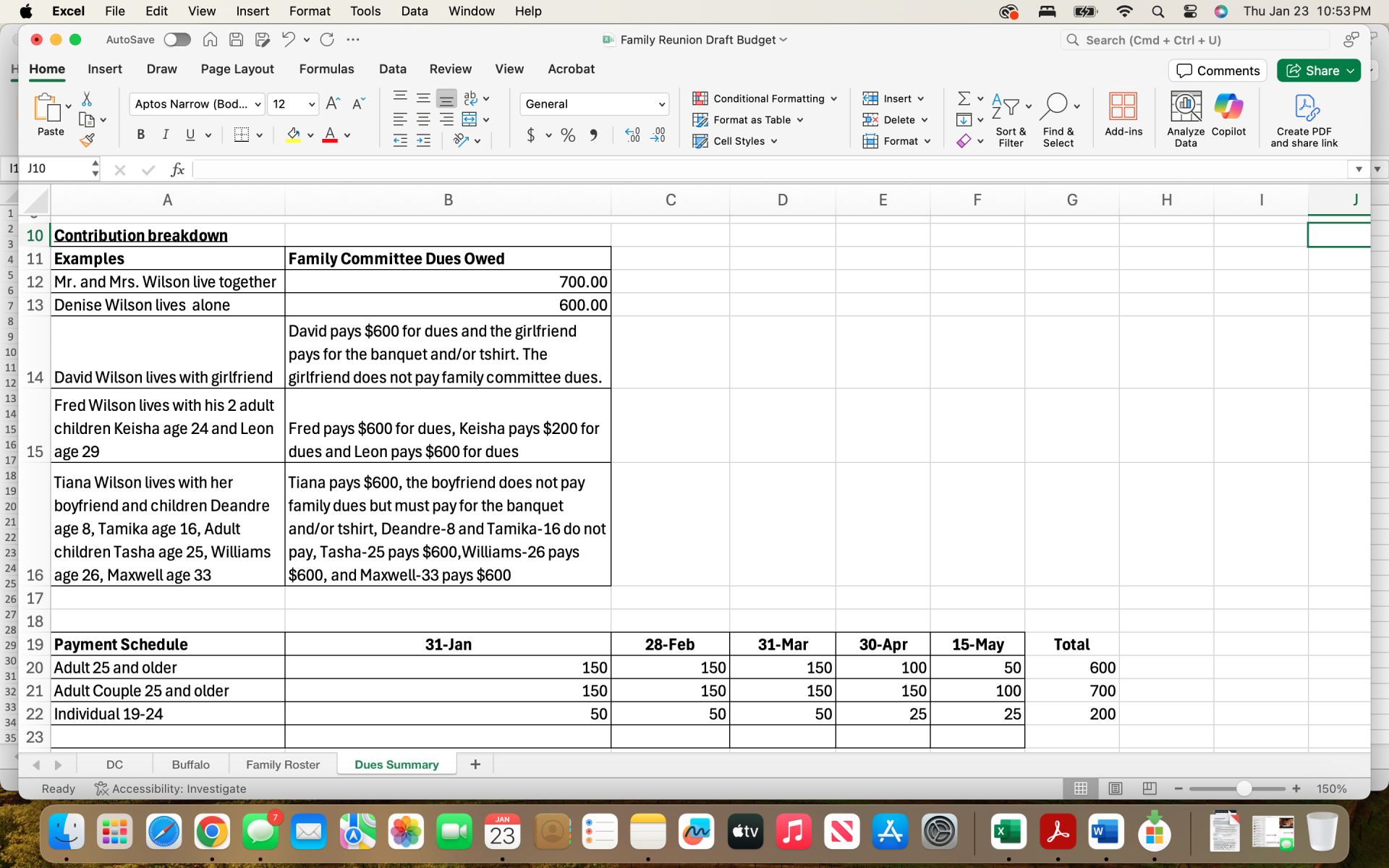Click the Name Box showing J10
This screenshot has width=1389, height=868.
point(56,169)
